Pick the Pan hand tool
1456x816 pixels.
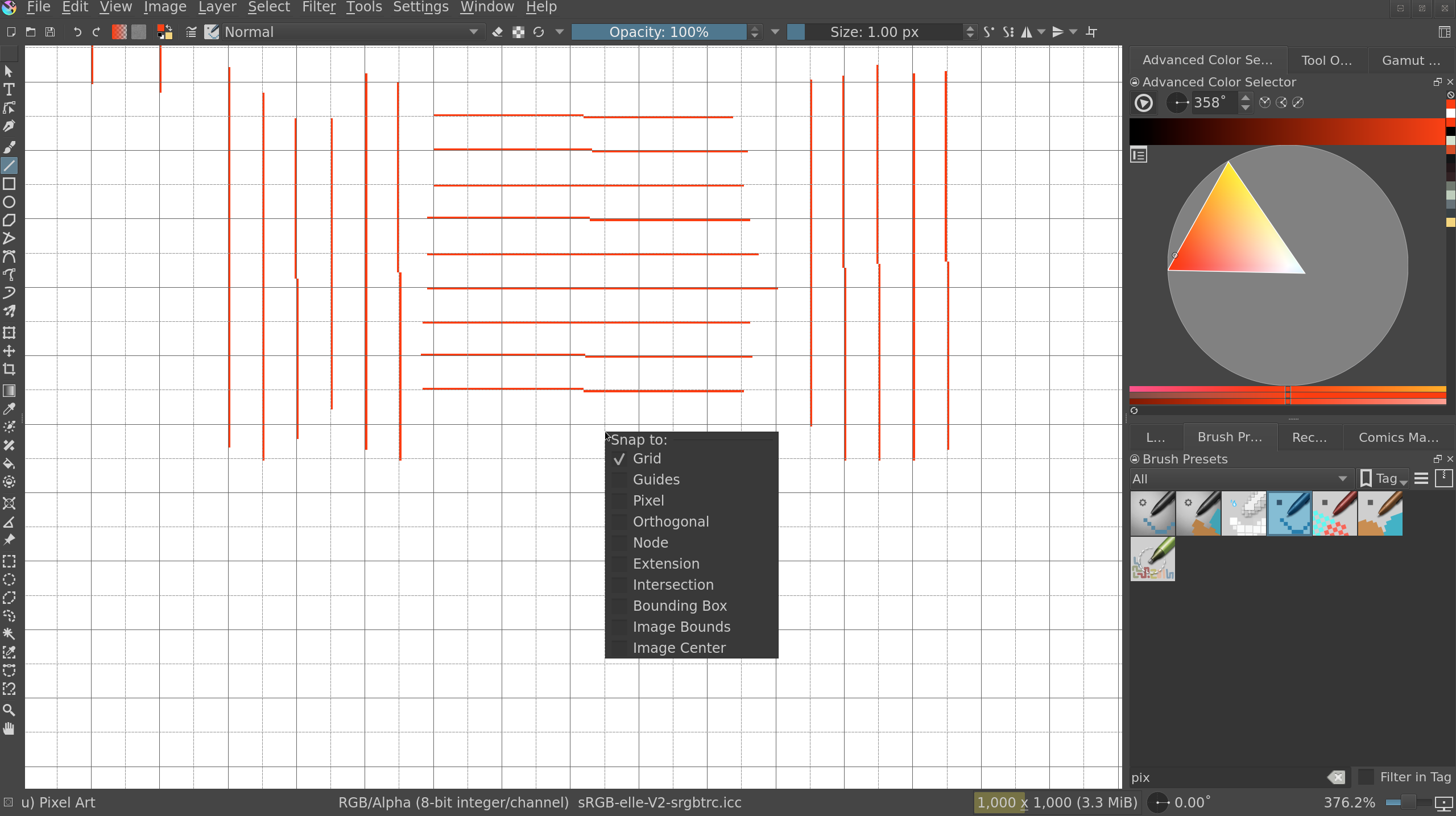click(9, 728)
